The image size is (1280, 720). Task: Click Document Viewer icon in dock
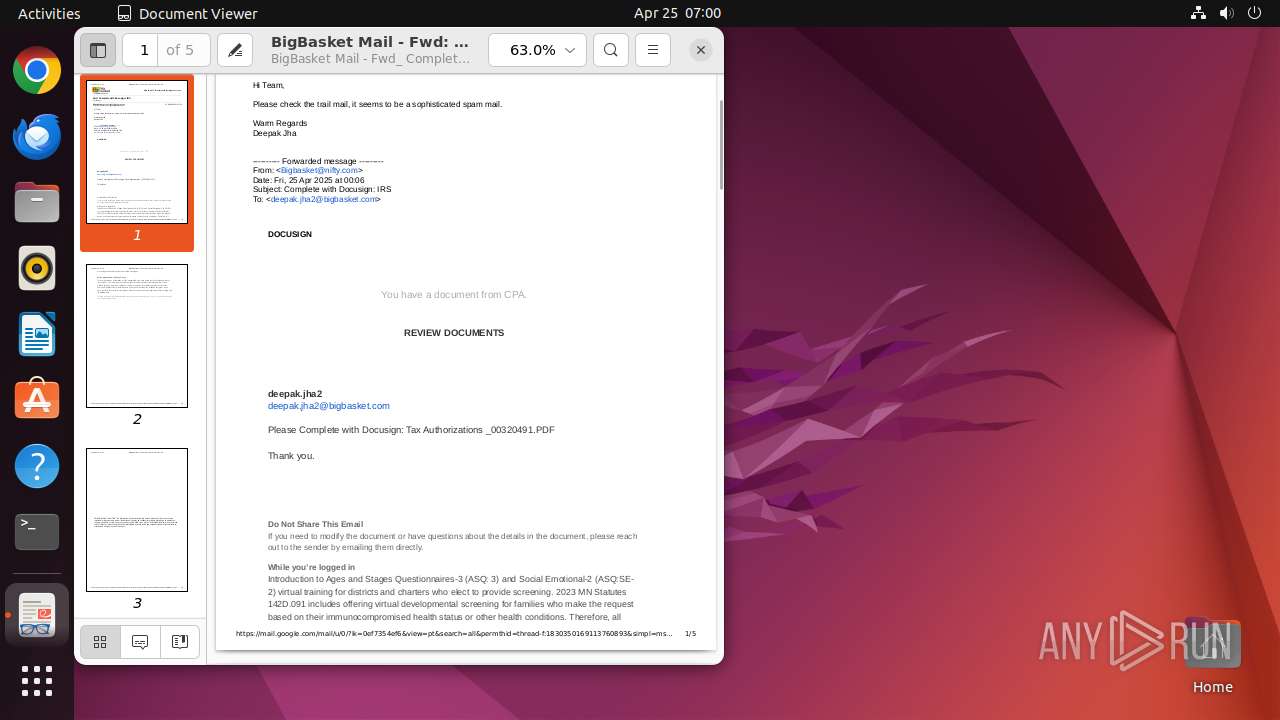click(37, 614)
